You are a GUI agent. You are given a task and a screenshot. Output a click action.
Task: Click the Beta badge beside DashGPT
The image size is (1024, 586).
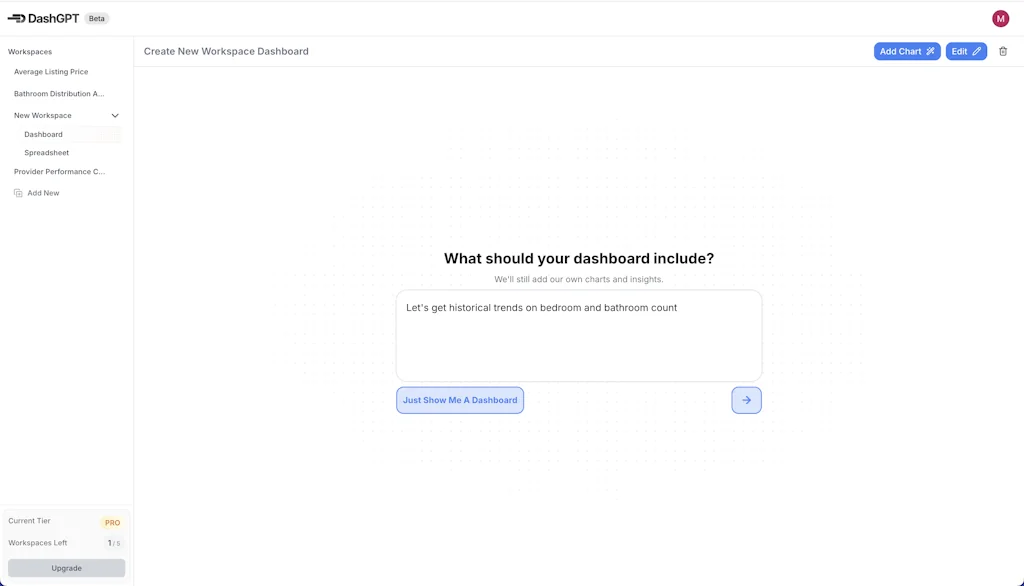pyautogui.click(x=96, y=18)
